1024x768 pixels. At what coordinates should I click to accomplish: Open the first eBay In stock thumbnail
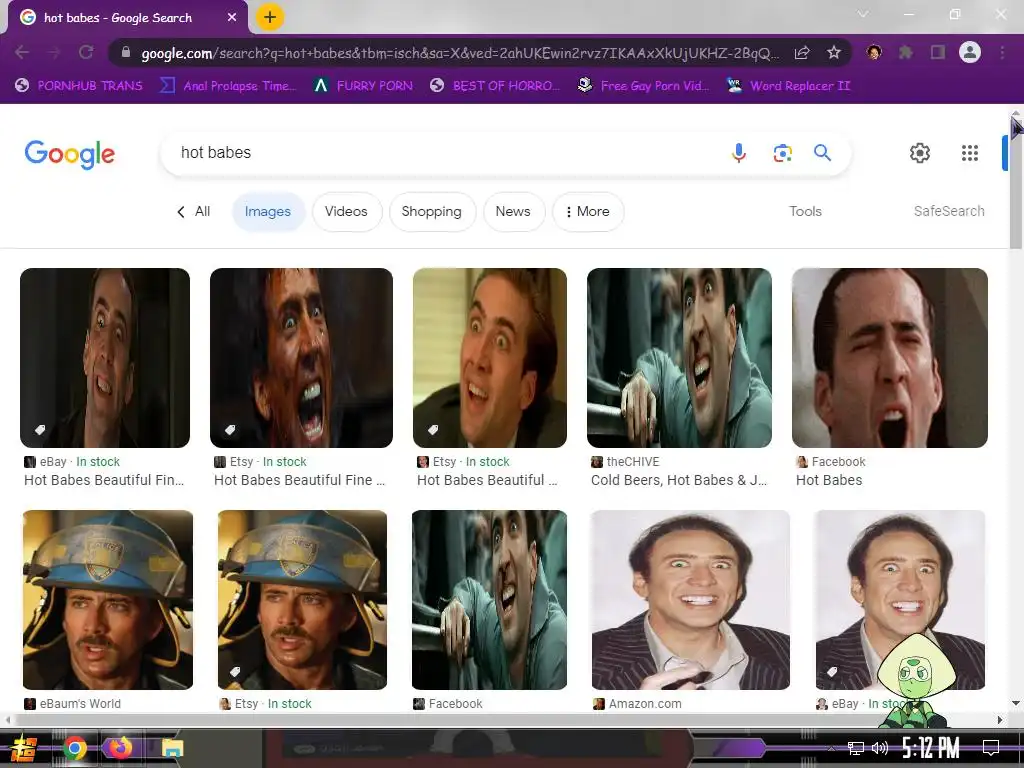point(105,357)
